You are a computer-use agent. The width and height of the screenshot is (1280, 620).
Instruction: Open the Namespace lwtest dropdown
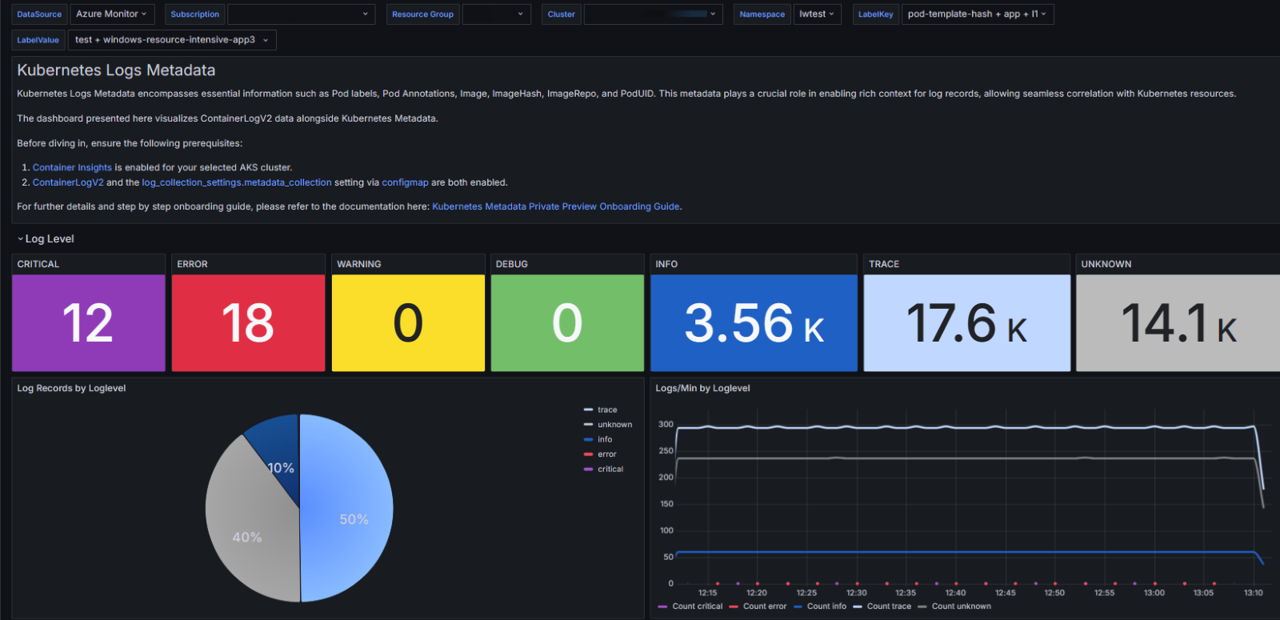tap(818, 14)
